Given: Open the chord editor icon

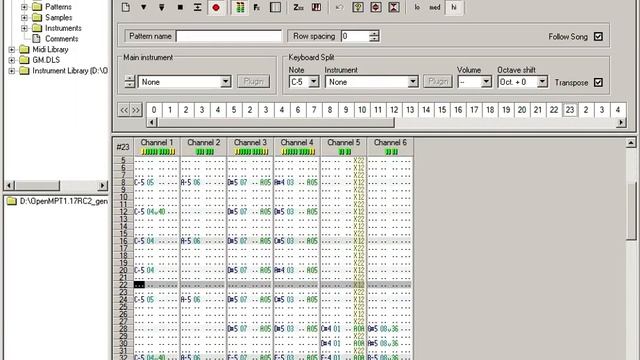Looking at the screenshot, I should [316, 7].
